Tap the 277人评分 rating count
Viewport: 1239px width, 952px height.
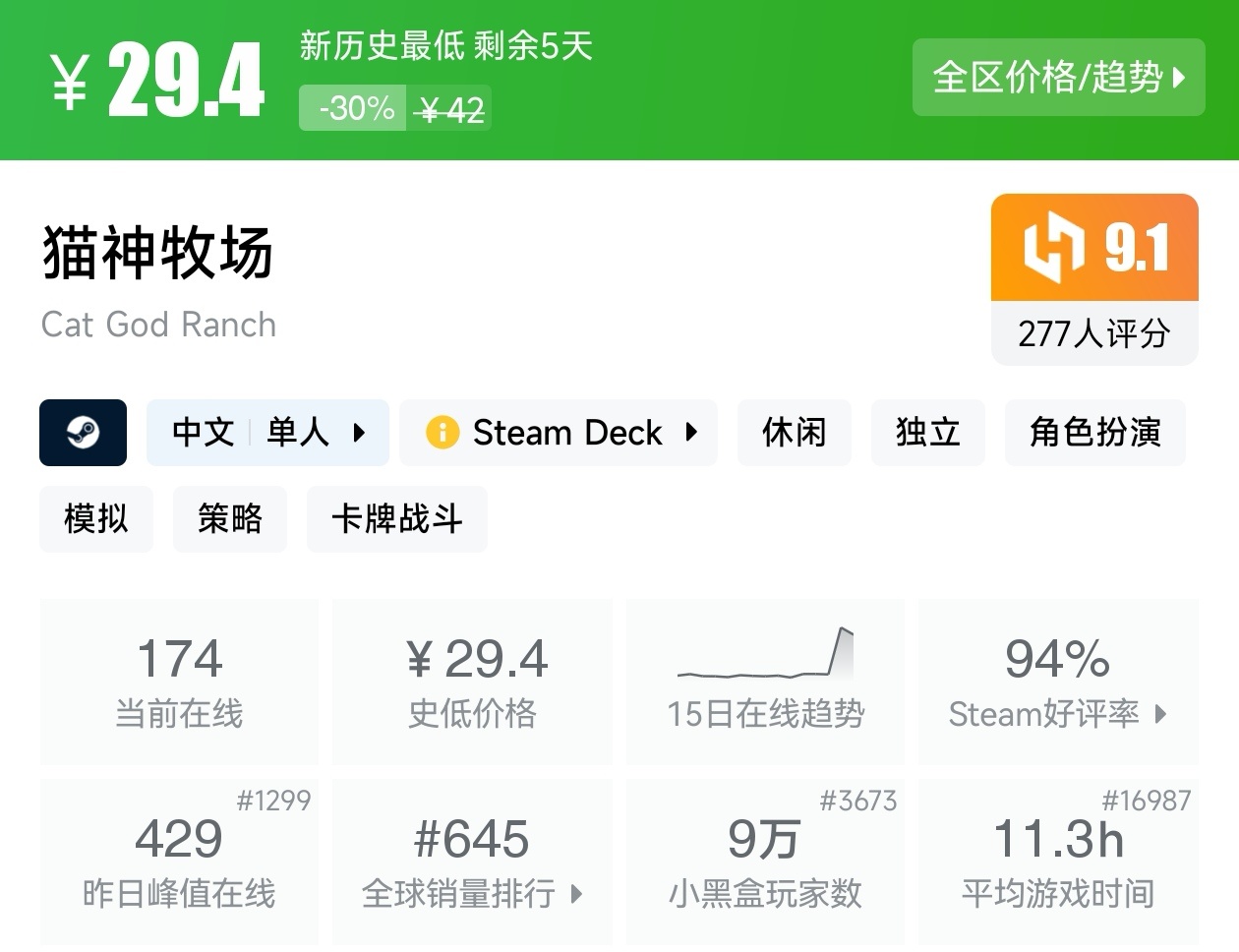point(1094,333)
